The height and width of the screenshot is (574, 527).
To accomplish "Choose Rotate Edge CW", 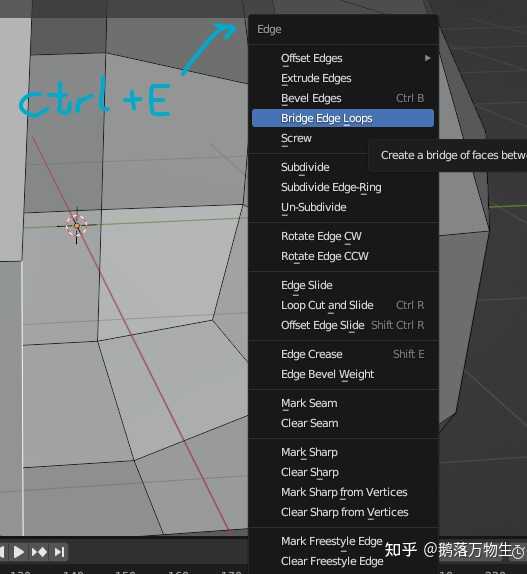I will [x=343, y=236].
